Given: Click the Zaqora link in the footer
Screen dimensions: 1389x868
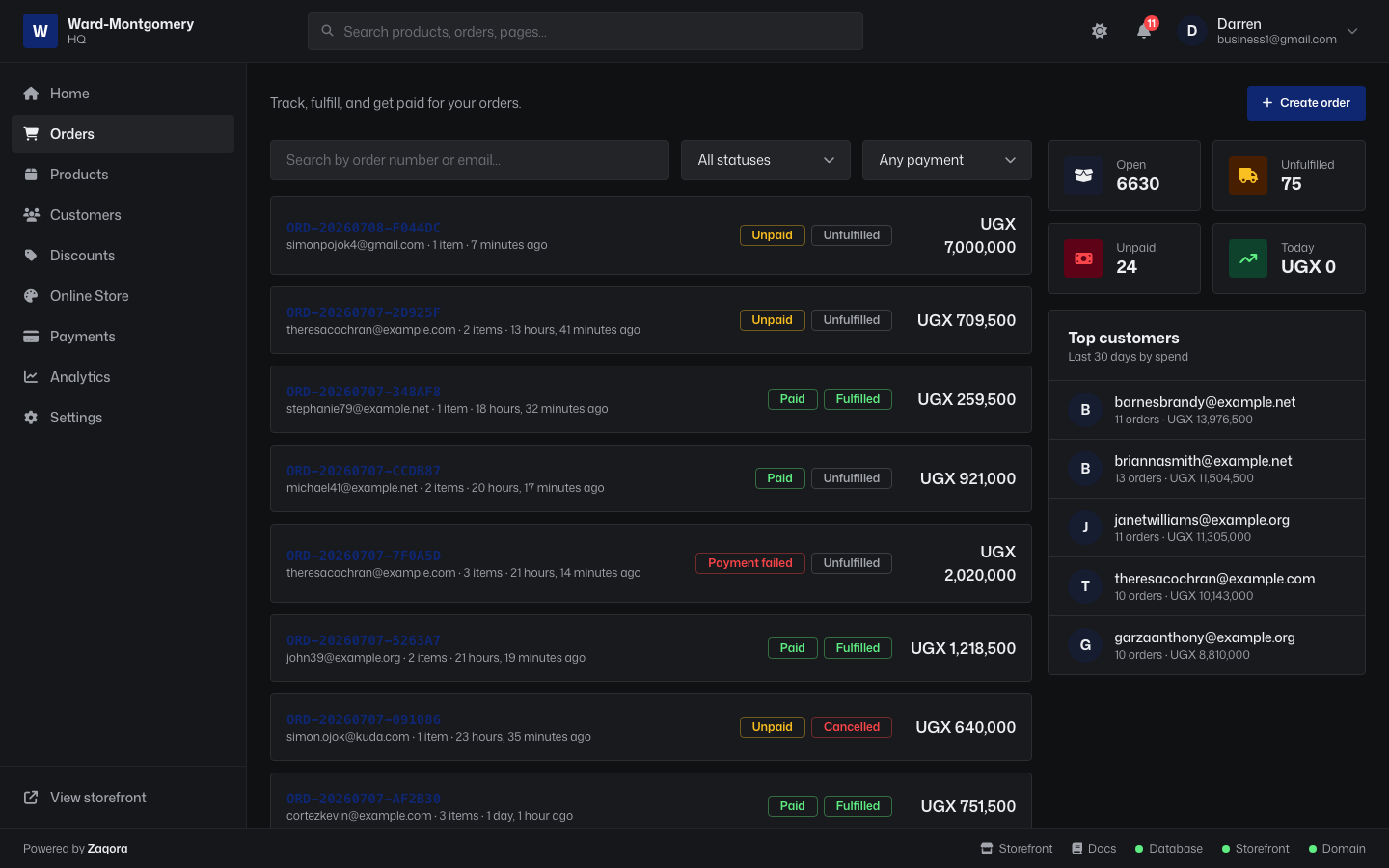Looking at the screenshot, I should pos(107,849).
